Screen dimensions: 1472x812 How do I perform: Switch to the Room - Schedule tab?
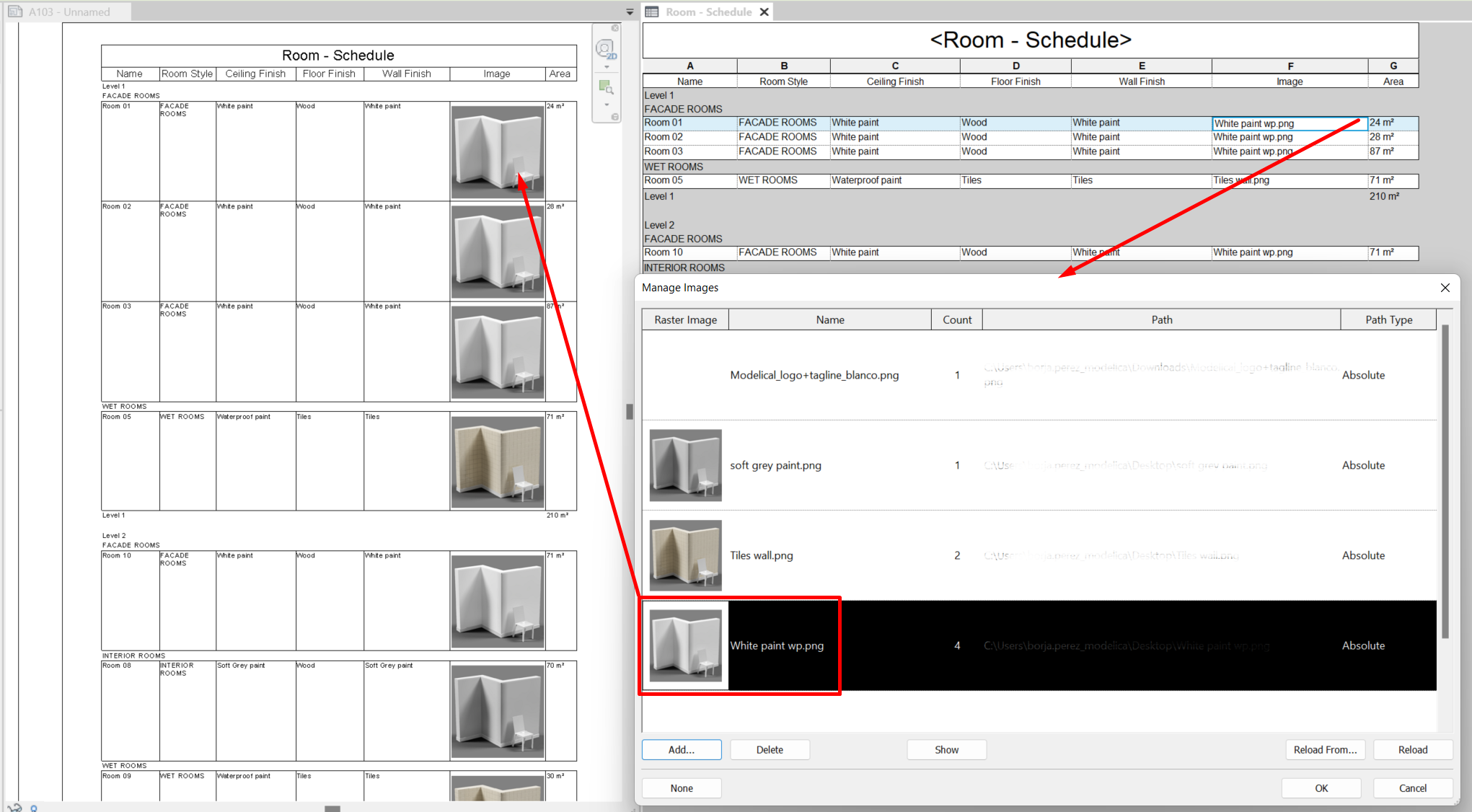pyautogui.click(x=708, y=12)
